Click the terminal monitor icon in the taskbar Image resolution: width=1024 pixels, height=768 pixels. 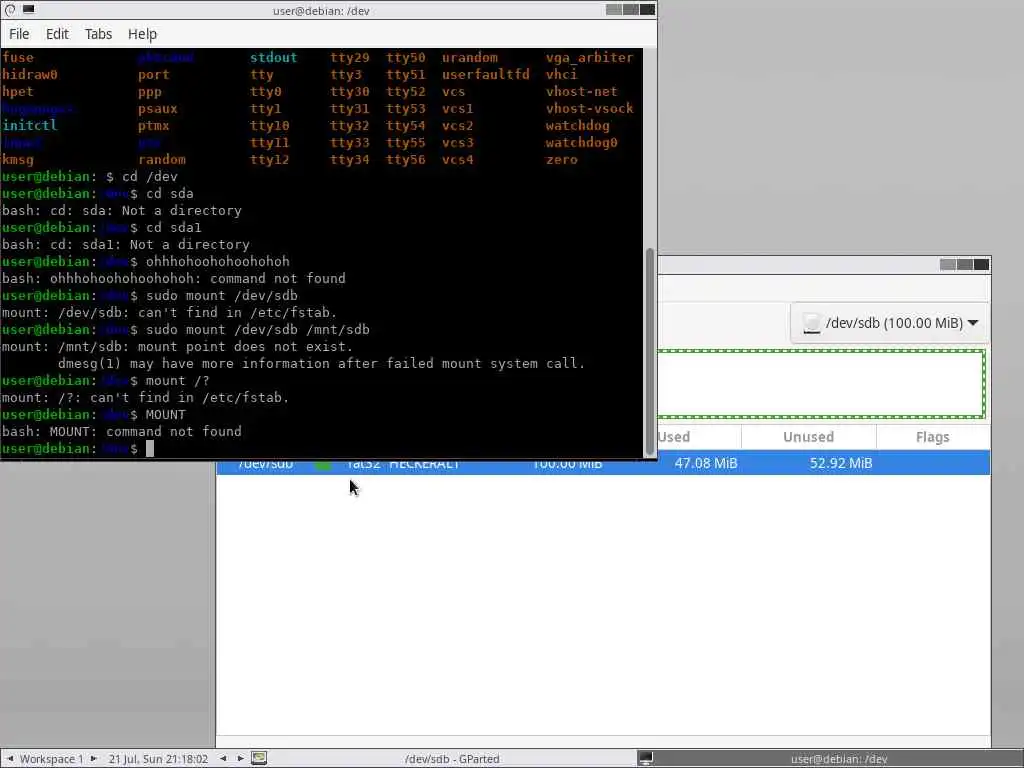click(x=645, y=758)
